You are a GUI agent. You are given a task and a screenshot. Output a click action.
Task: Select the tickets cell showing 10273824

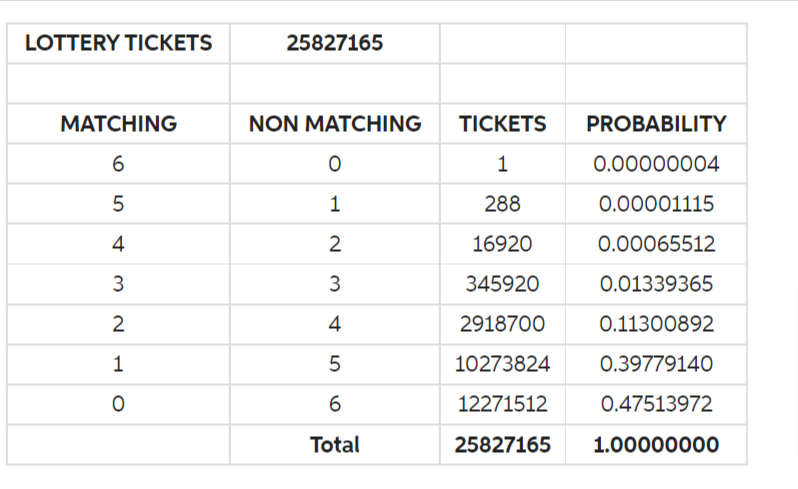pyautogui.click(x=502, y=364)
